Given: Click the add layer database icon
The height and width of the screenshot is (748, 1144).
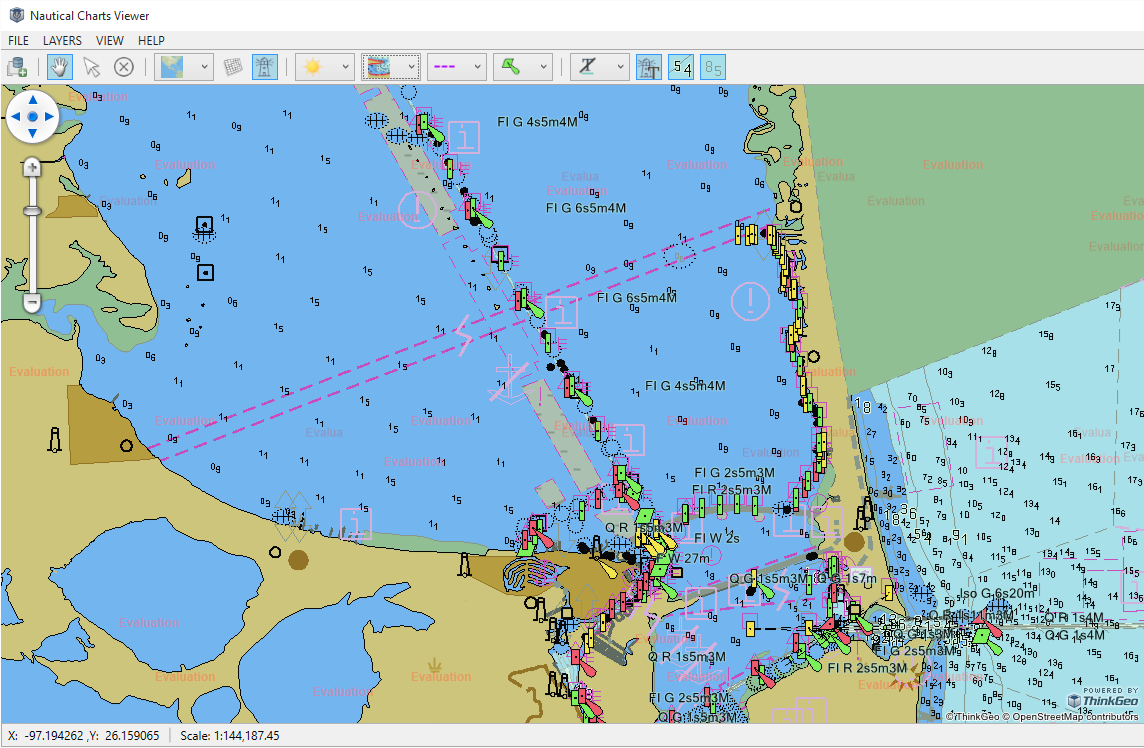Looking at the screenshot, I should tap(15, 66).
